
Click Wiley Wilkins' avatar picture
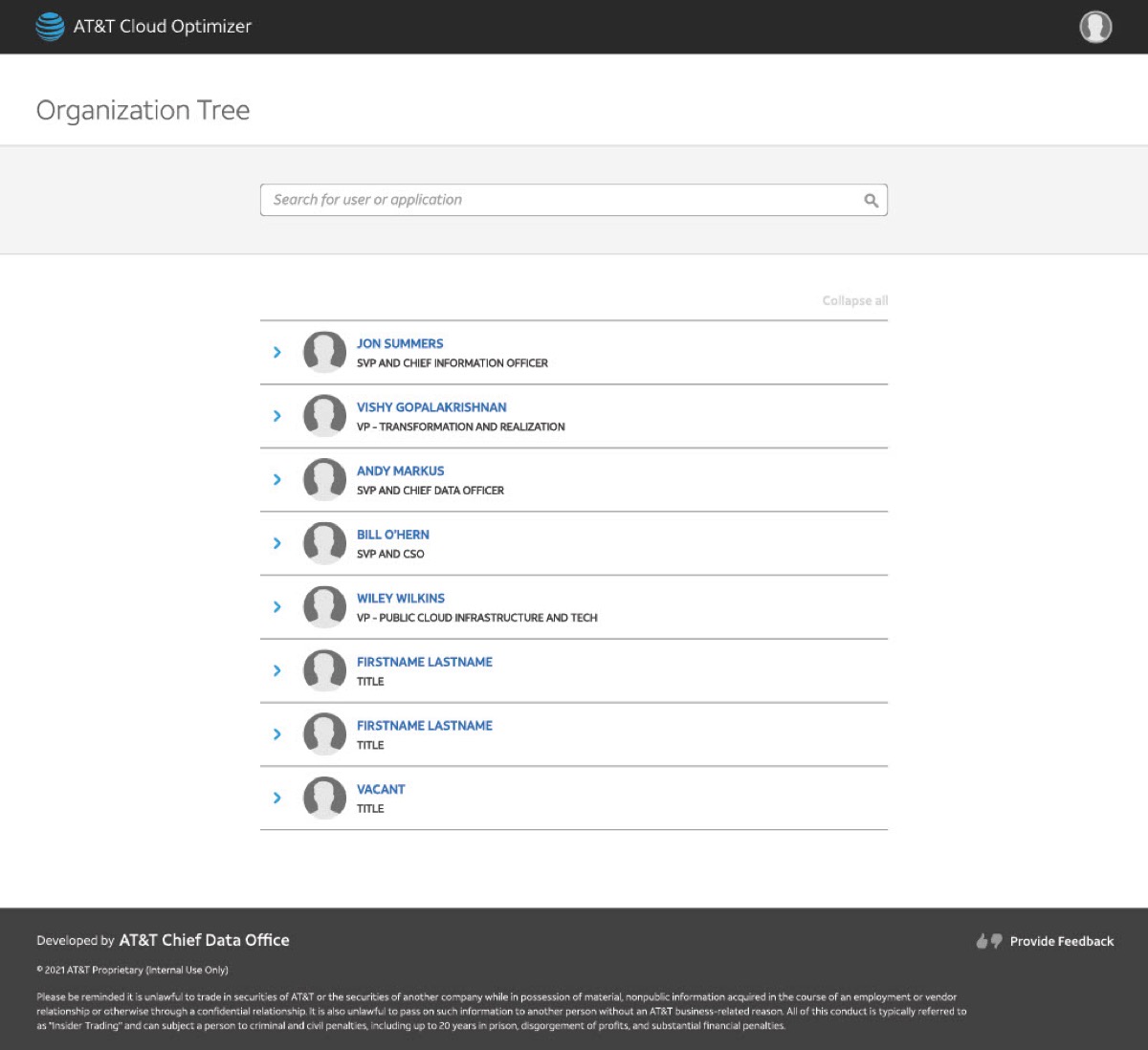click(x=324, y=607)
